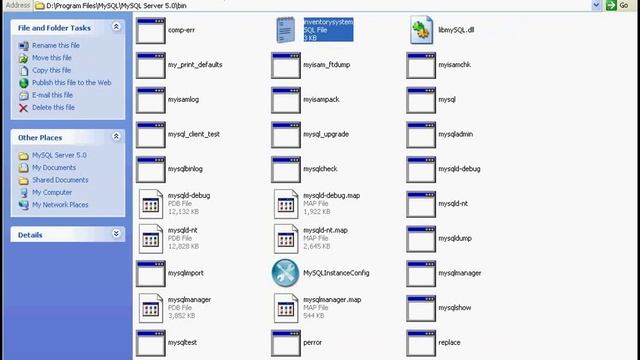Select the mysqlmanager PDB file icon
Screen dimensions: 640x360
pos(151,308)
